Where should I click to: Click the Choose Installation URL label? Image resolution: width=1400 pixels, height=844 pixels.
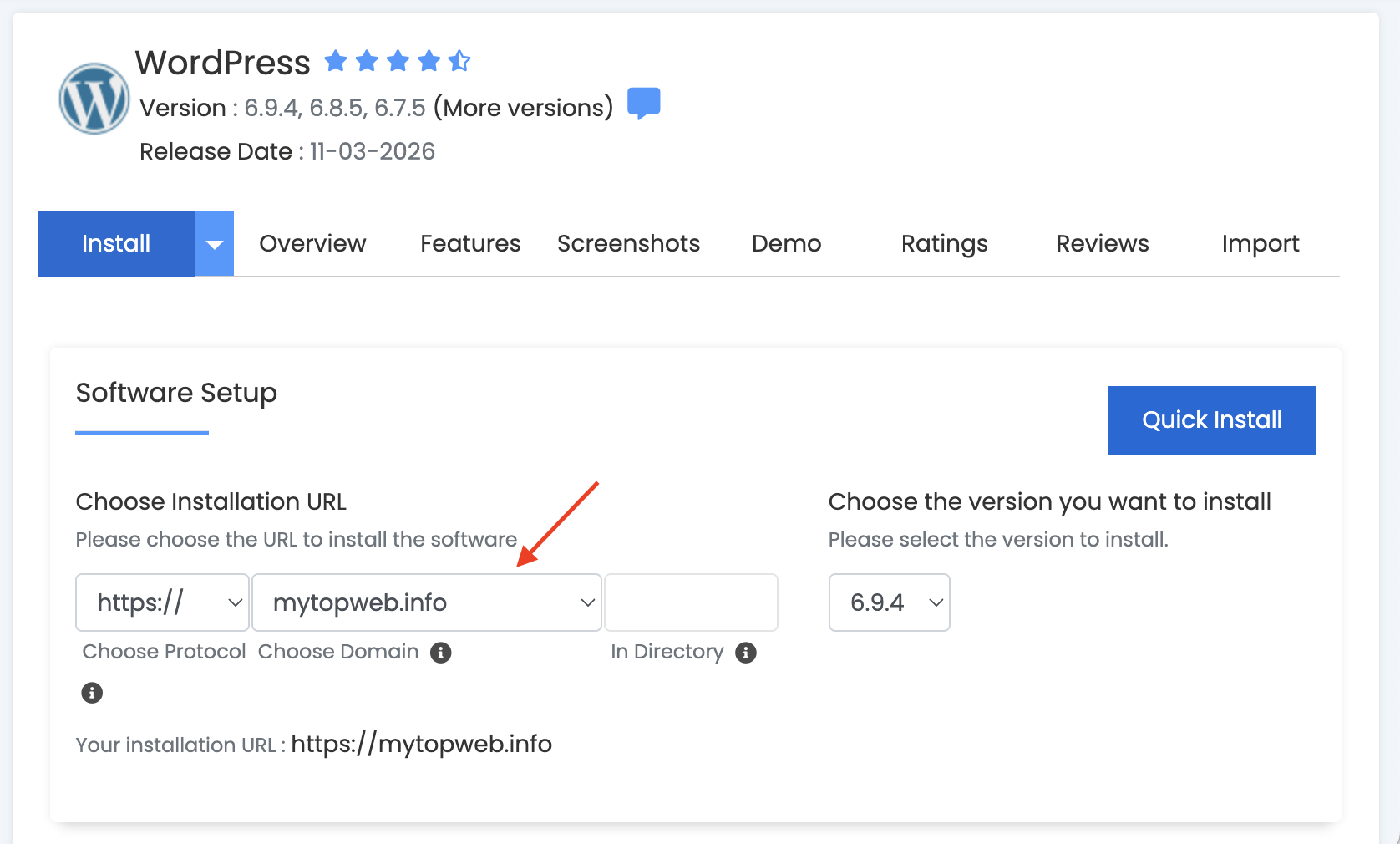pyautogui.click(x=211, y=501)
